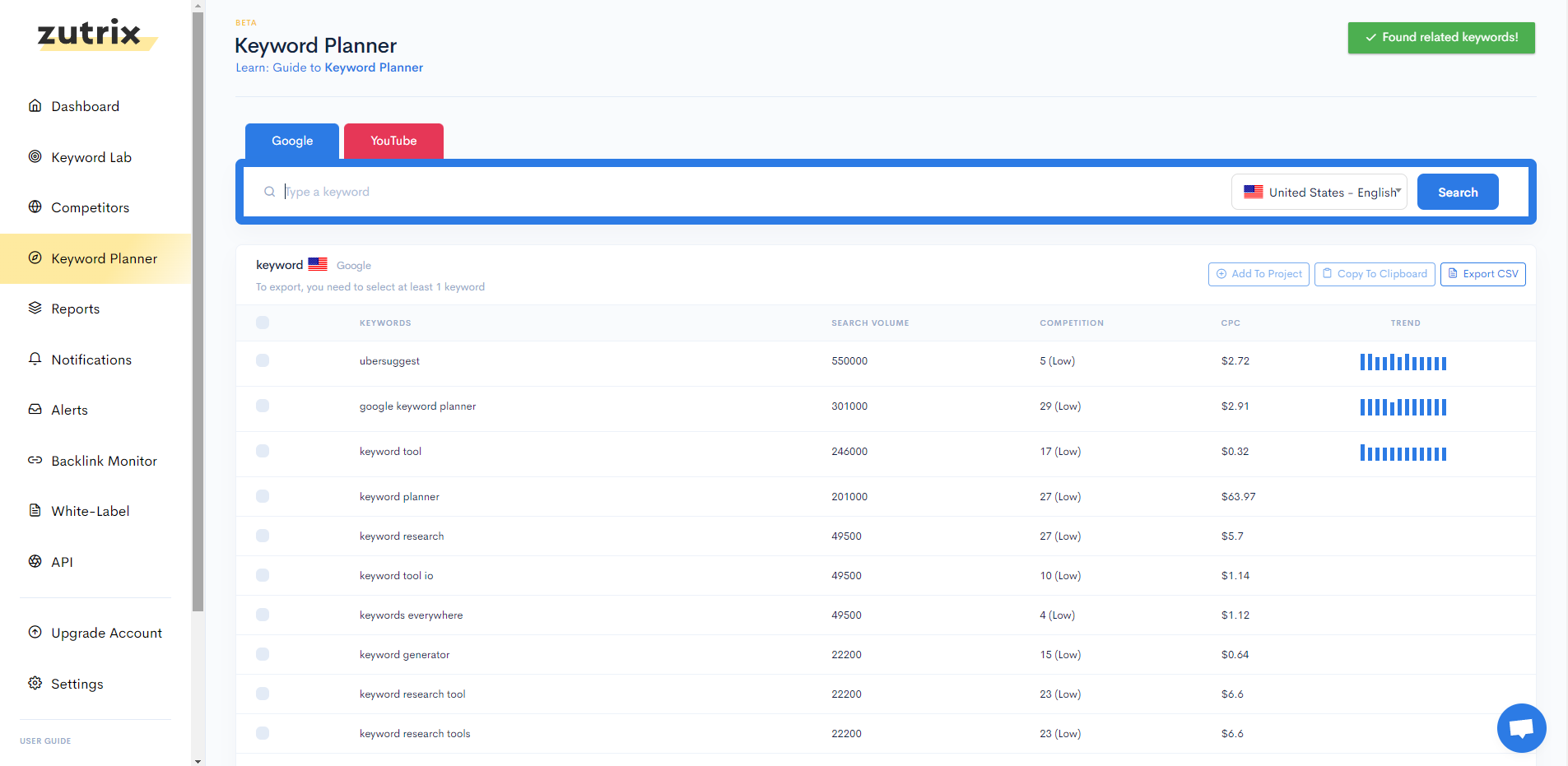
Task: Go to Keyword Lab
Action: click(x=91, y=157)
